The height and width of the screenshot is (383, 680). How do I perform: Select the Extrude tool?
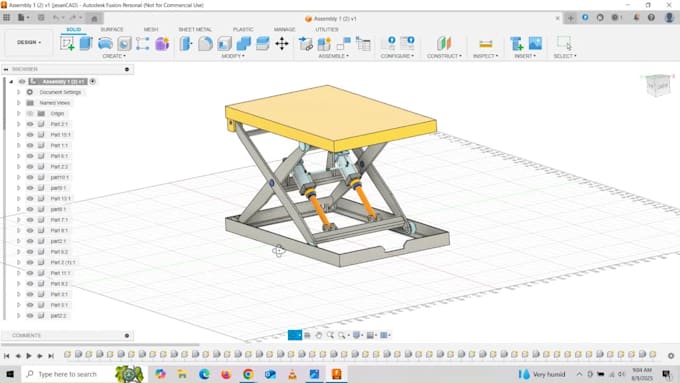tap(86, 43)
